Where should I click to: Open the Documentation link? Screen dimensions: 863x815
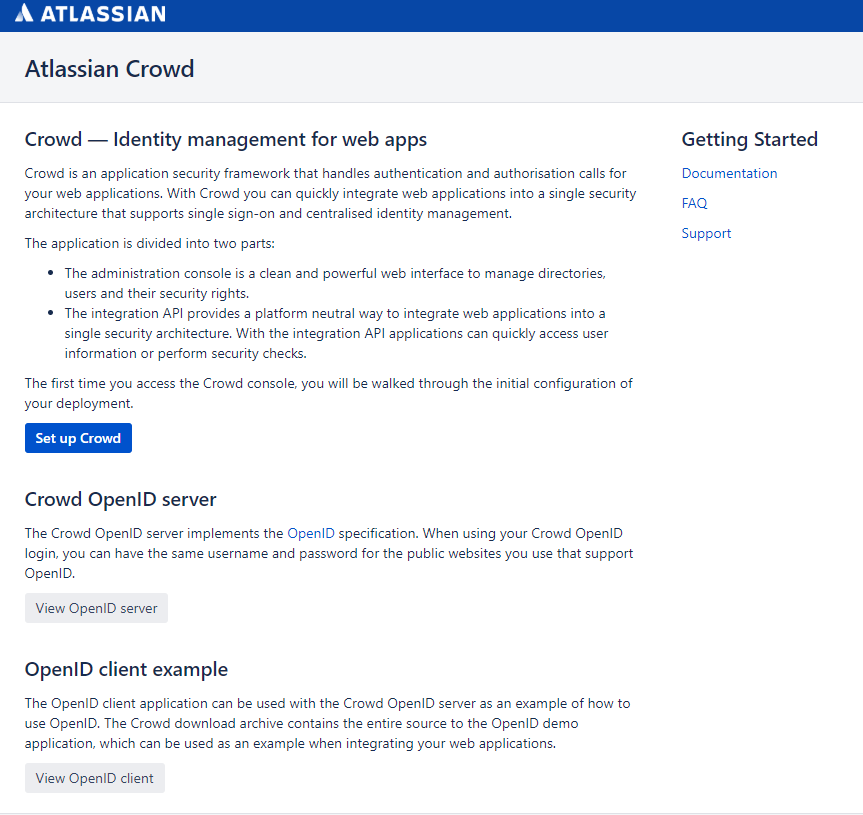point(729,173)
